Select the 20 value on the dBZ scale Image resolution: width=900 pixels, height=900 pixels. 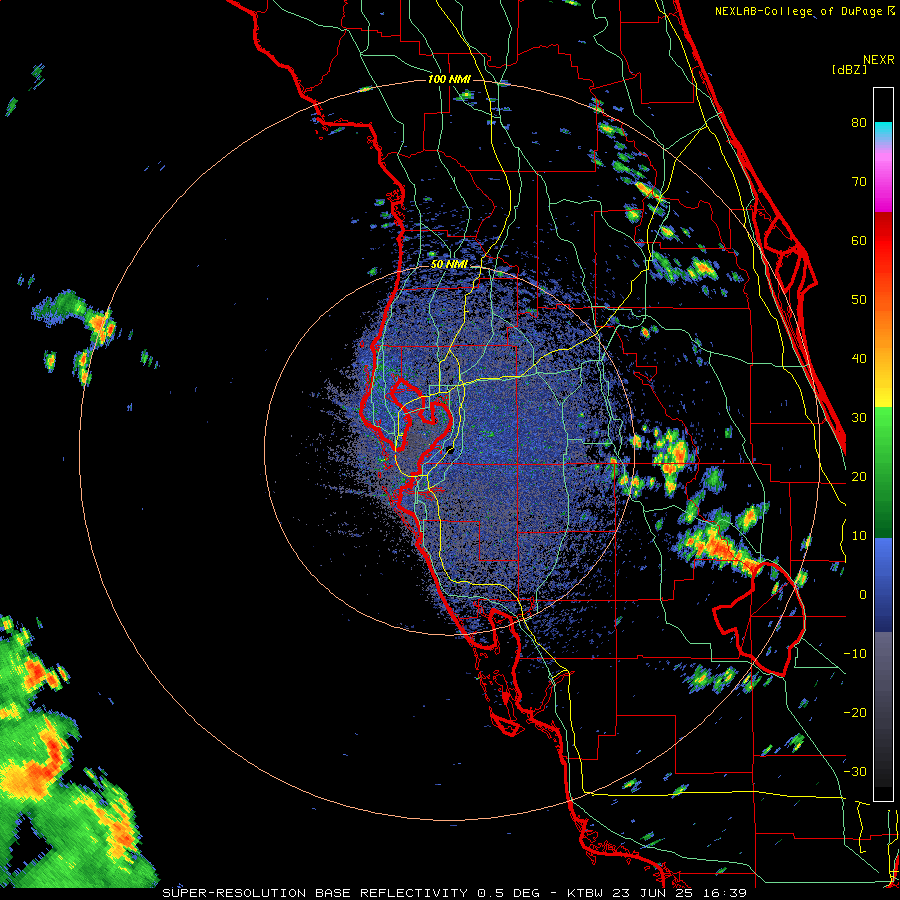tap(859, 477)
